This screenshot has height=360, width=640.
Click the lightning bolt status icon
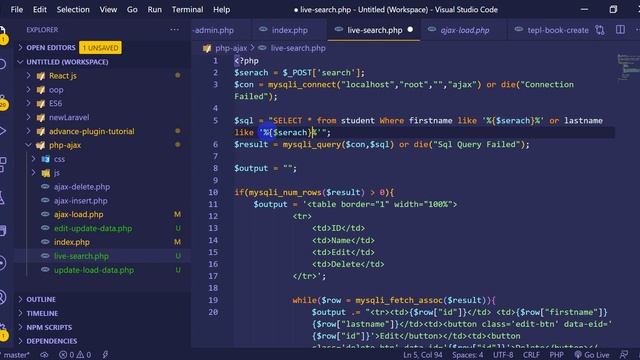tap(105, 355)
